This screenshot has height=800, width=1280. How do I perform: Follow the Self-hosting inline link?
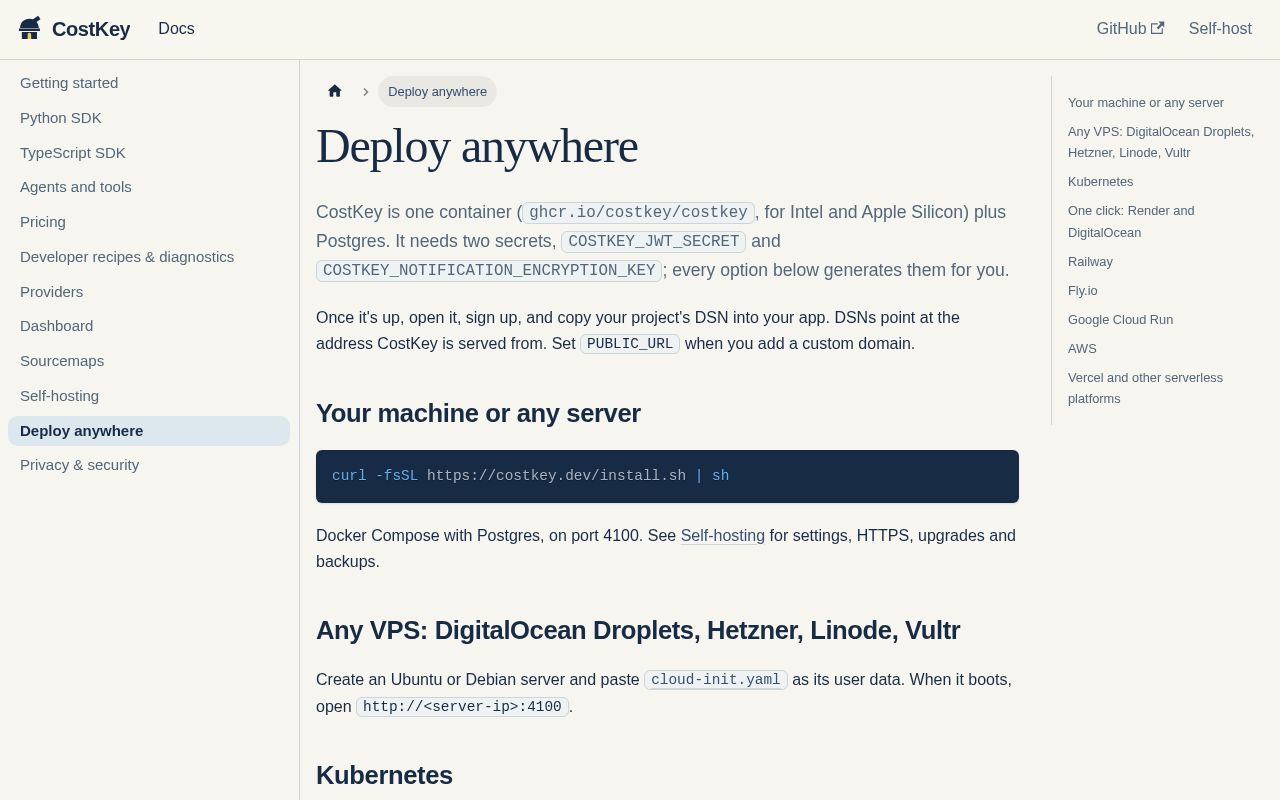pyautogui.click(x=723, y=536)
